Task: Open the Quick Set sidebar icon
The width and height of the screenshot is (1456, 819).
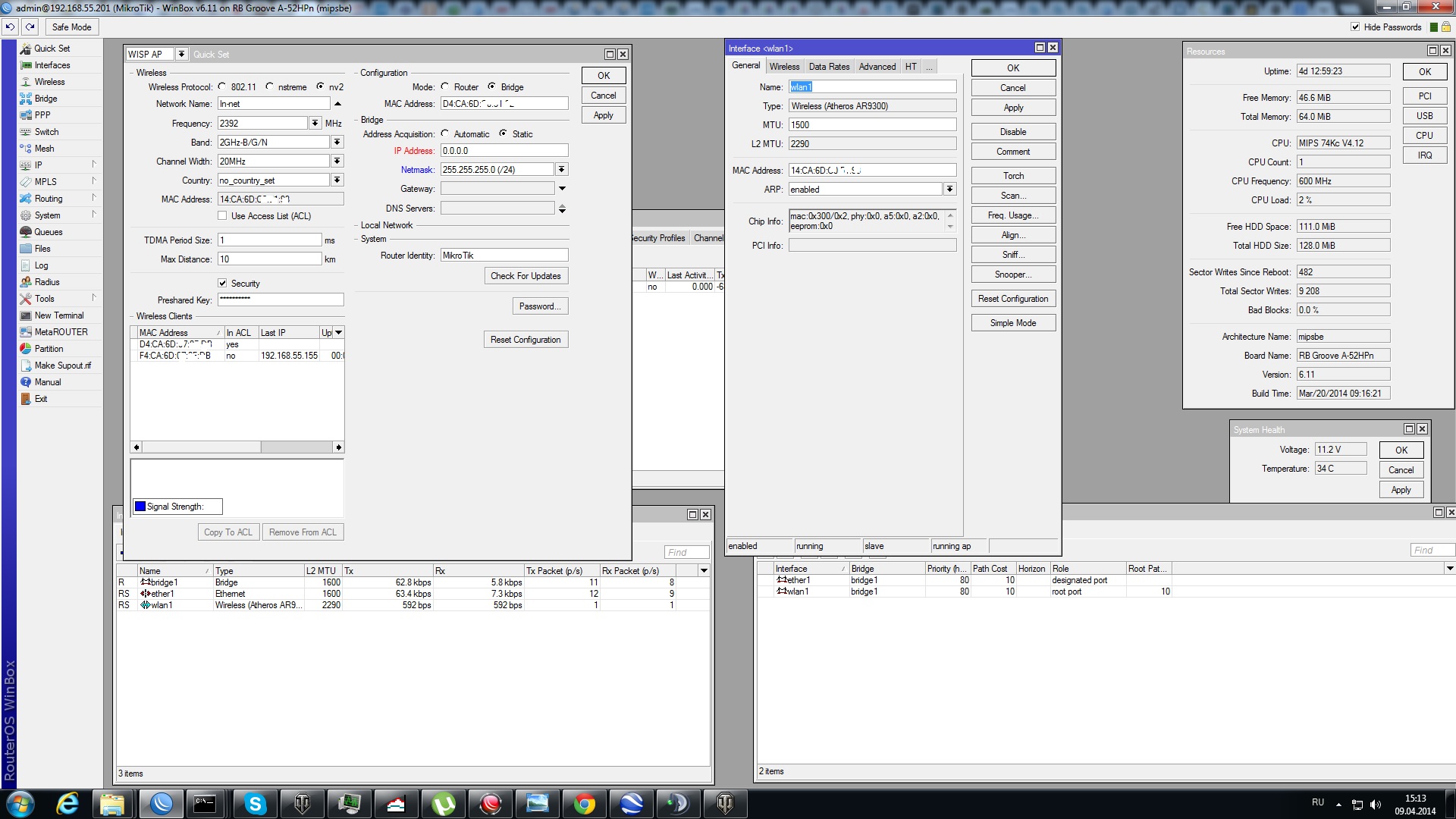Action: (26, 48)
